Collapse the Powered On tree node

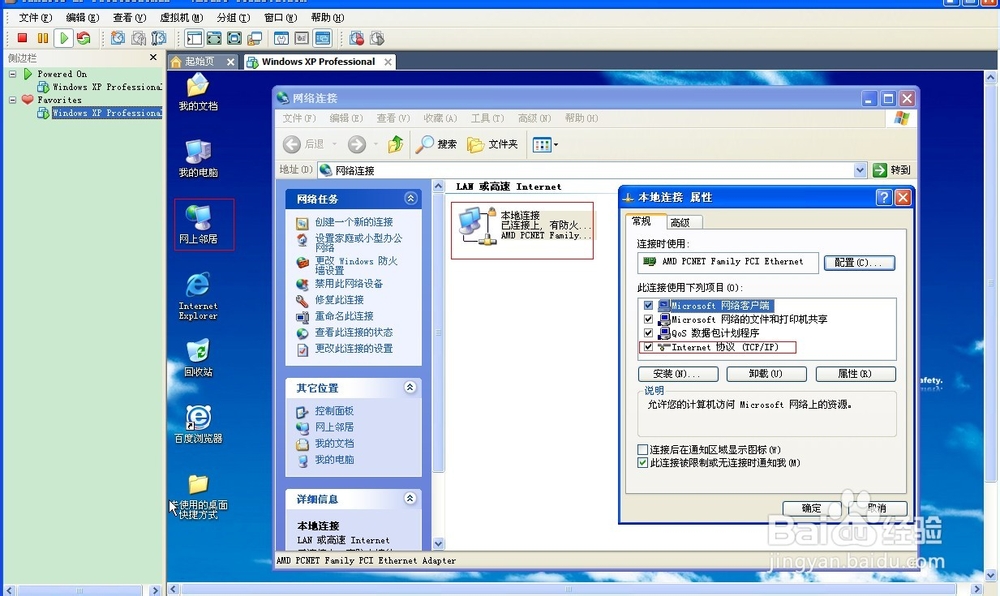(12, 74)
